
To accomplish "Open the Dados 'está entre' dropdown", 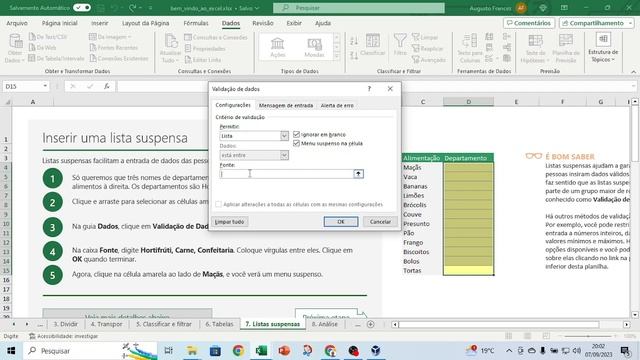I will pos(284,155).
